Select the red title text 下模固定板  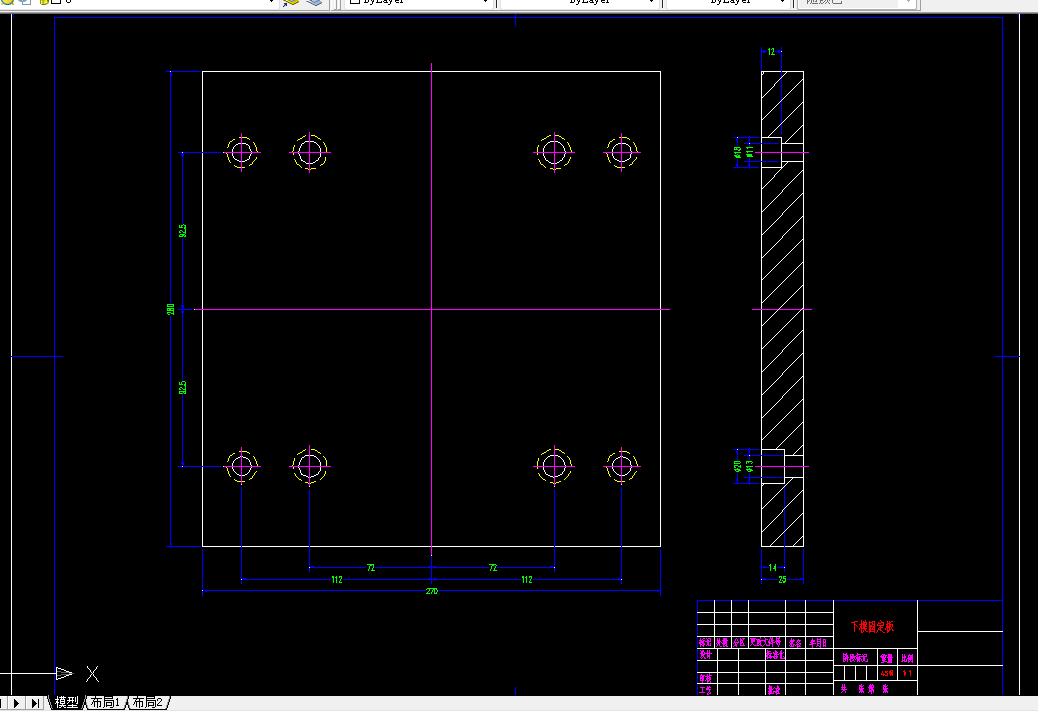pyautogui.click(x=873, y=627)
